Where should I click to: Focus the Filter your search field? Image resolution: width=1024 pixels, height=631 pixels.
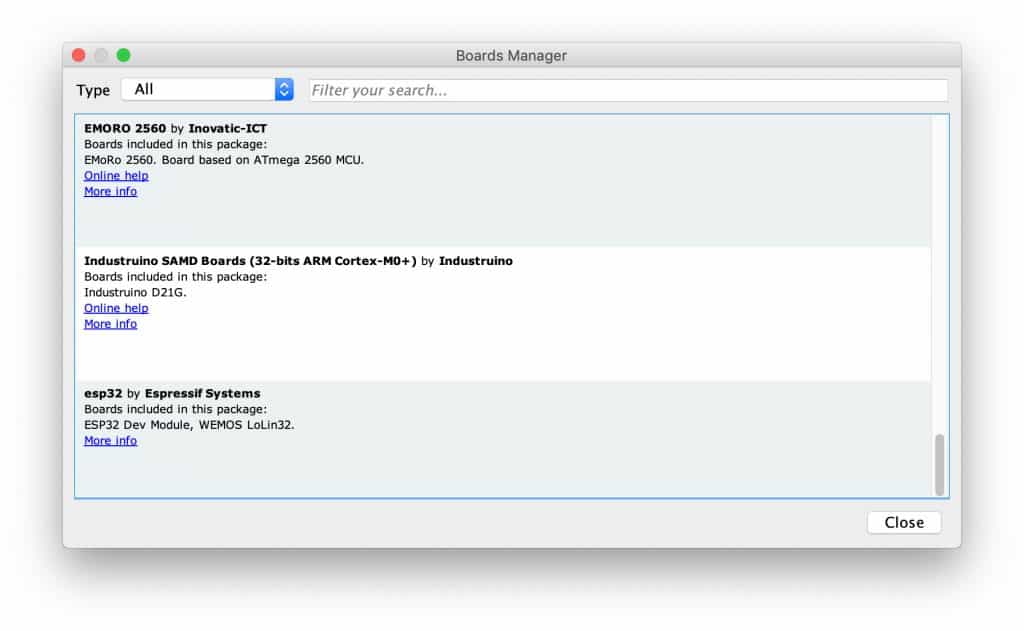coord(628,90)
